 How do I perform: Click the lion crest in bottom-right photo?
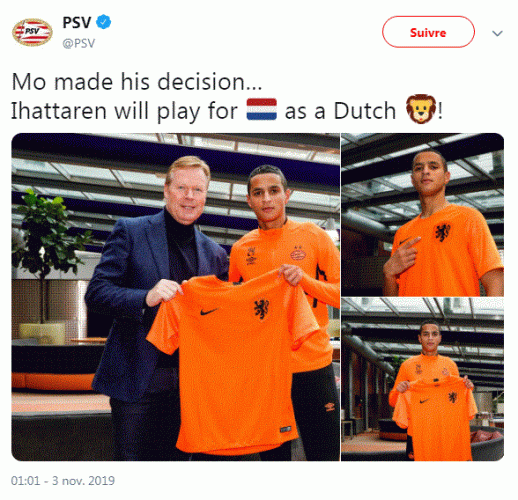click(453, 397)
